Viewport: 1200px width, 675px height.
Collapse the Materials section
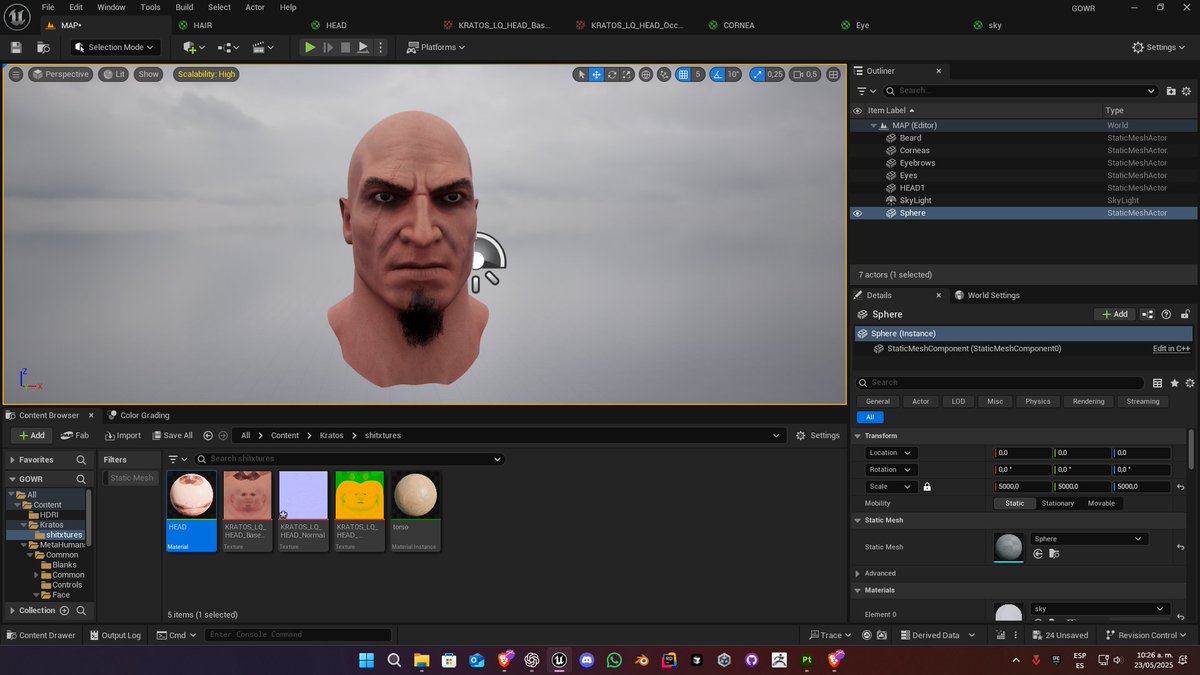click(857, 590)
